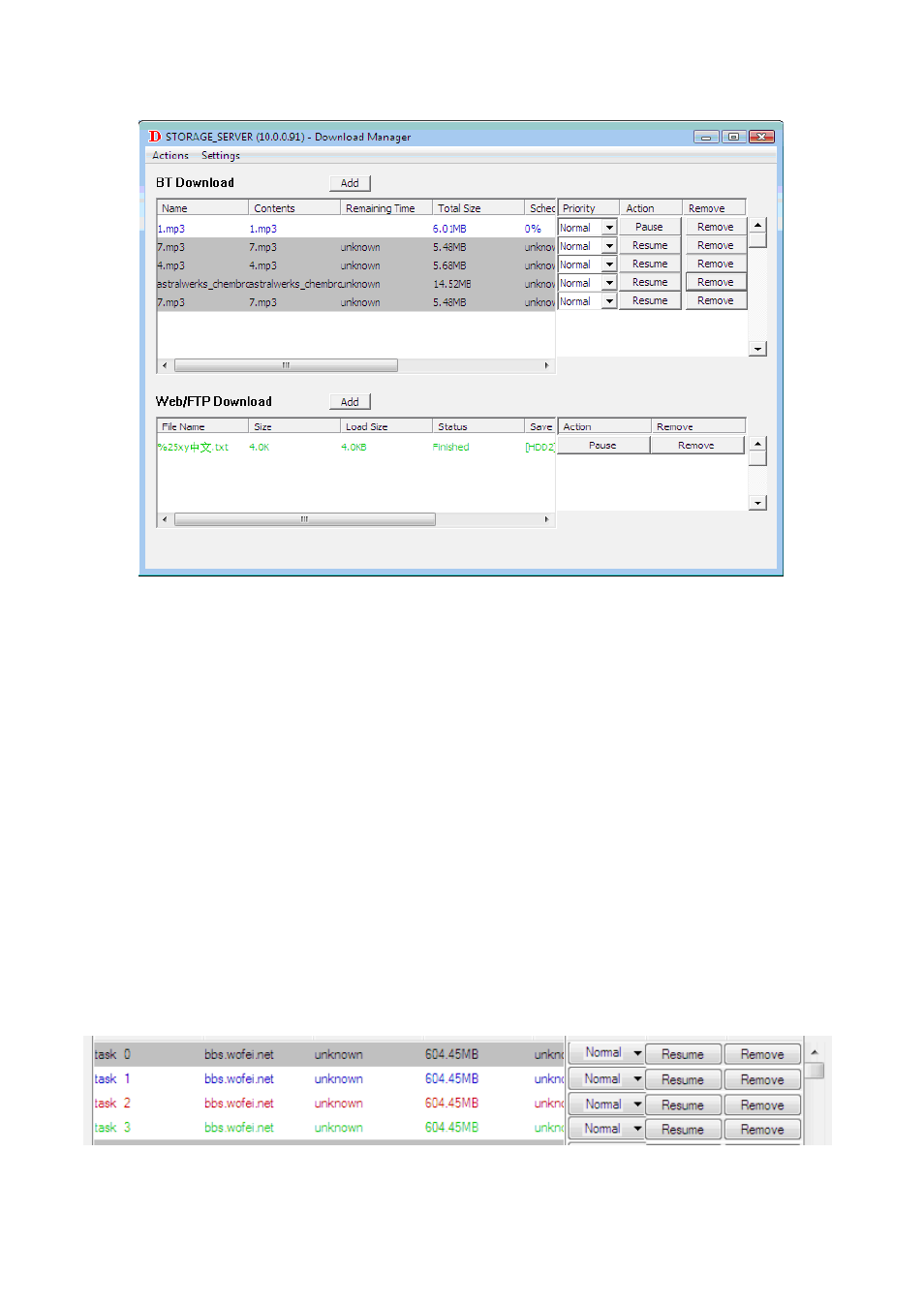Viewport: 924px width, 1308px height.
Task: Resume the astralwerks_chembro torrent
Action: (x=649, y=282)
